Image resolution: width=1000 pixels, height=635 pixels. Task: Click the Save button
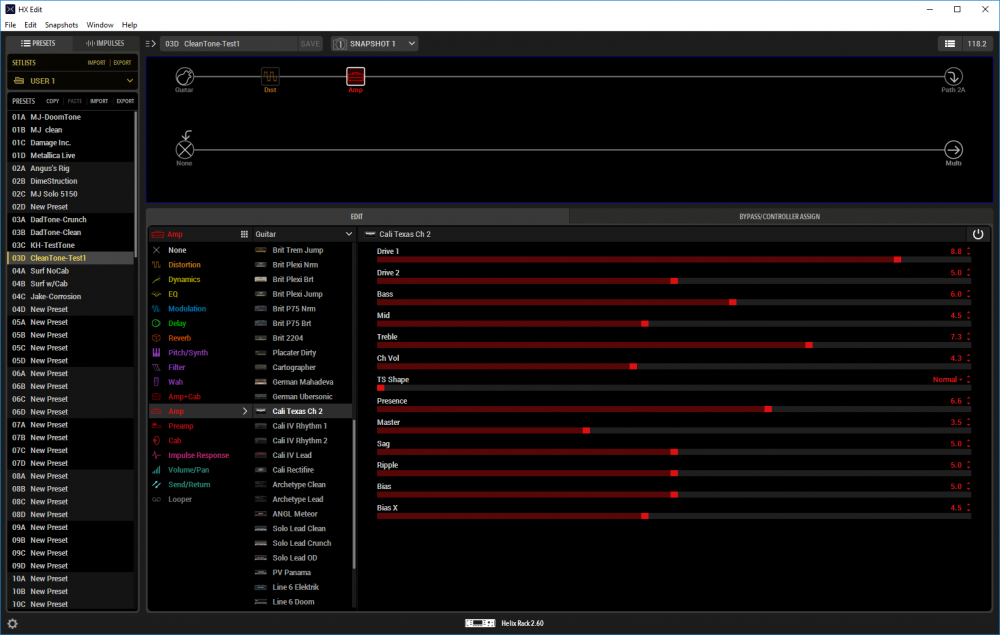[310, 43]
